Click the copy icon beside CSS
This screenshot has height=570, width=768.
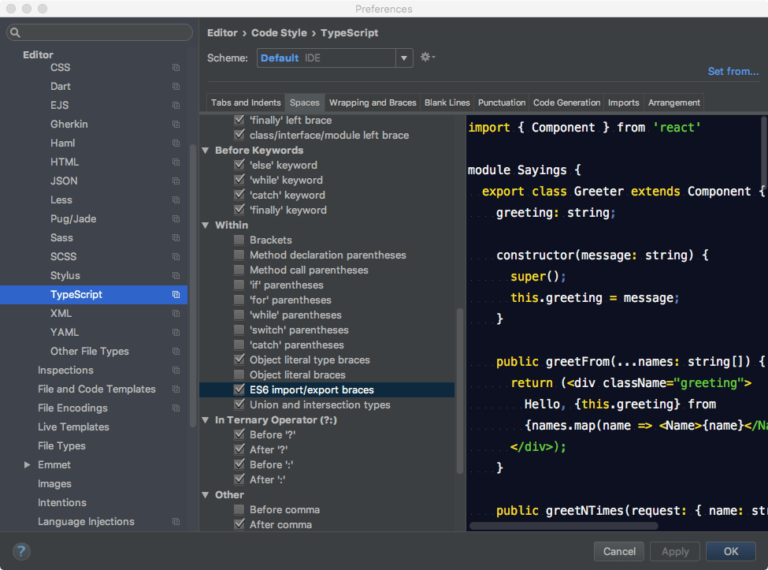coord(176,68)
